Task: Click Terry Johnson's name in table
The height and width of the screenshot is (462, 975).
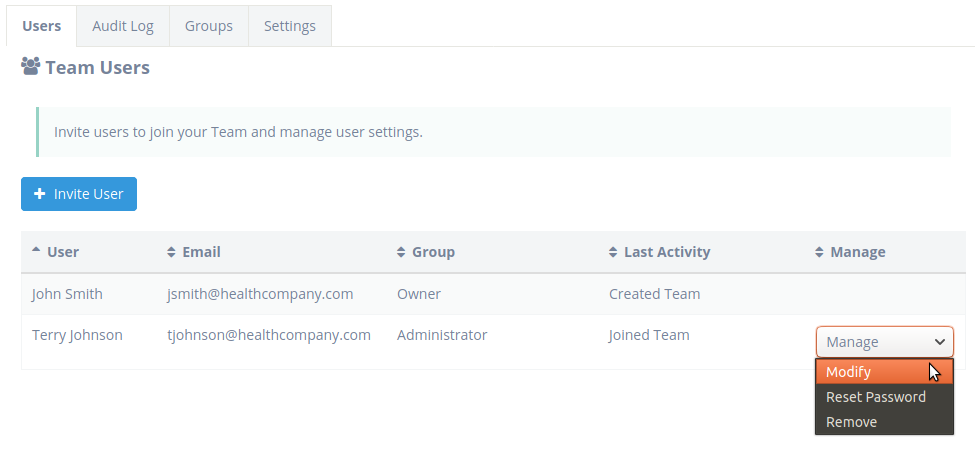Action: [77, 335]
